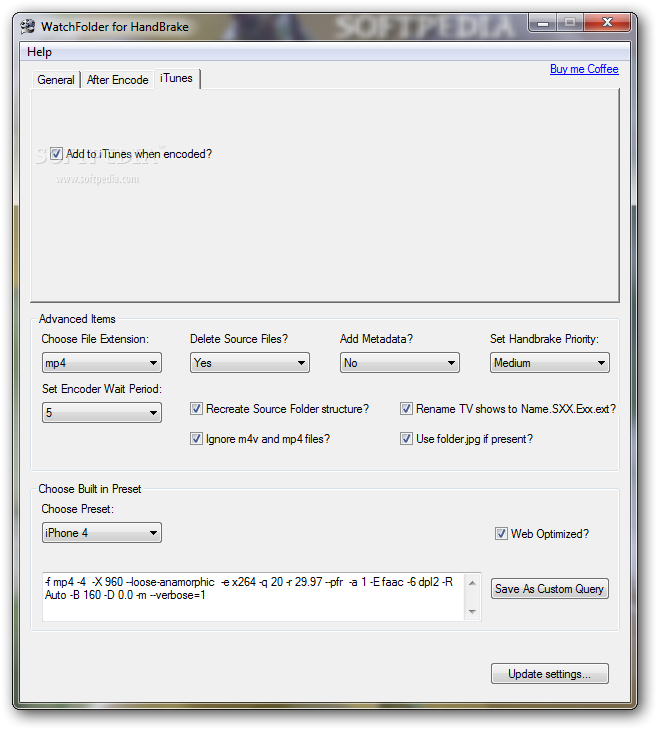This screenshot has height=730, width=658.
Task: Open the Add Metadata dropdown
Action: [x=400, y=363]
